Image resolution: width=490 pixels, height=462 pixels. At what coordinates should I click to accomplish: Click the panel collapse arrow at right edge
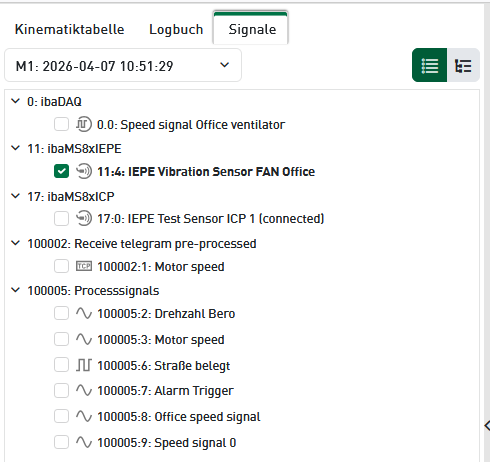coord(487,426)
